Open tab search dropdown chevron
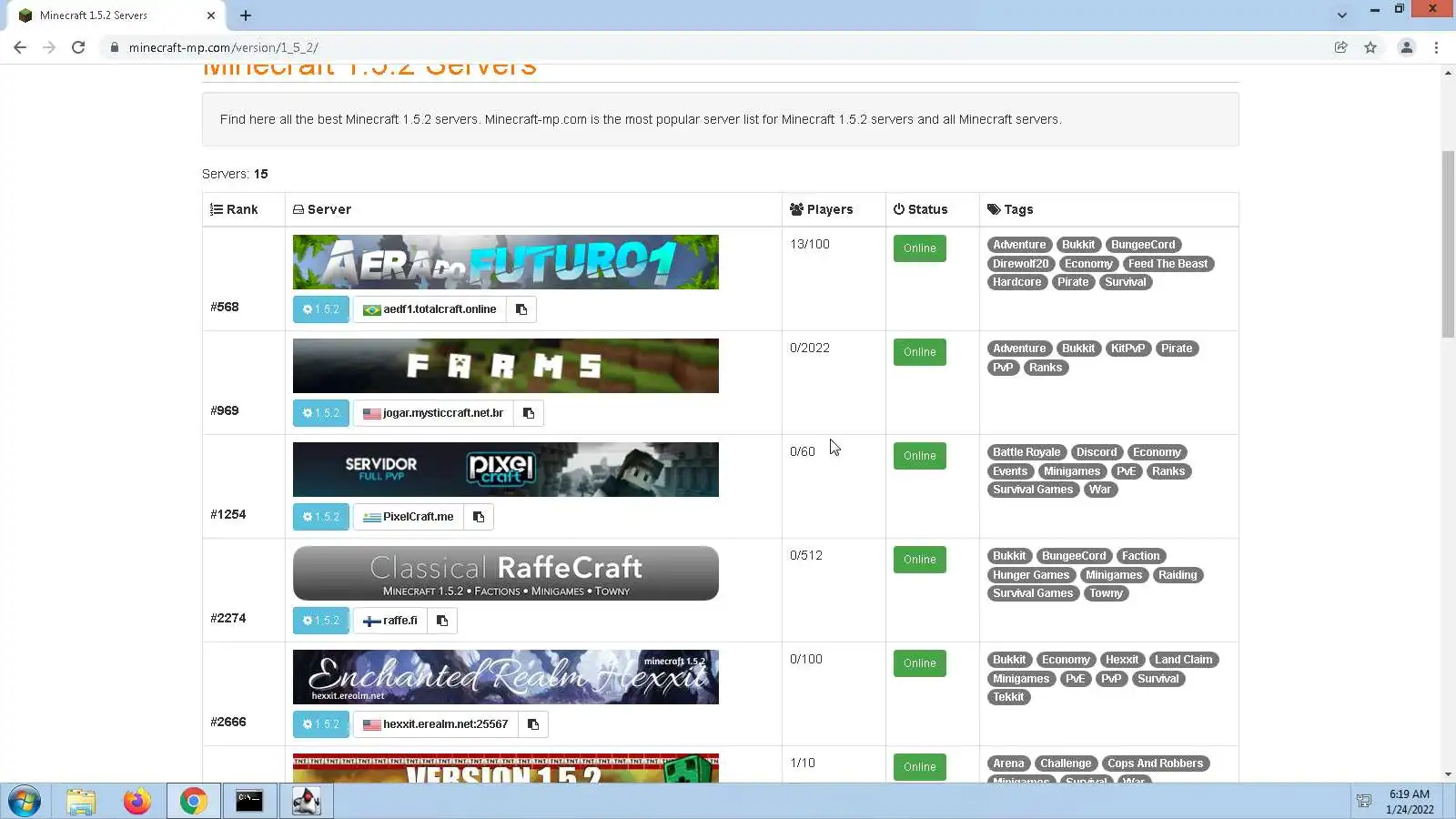Viewport: 1456px width, 819px height. pos(1342,15)
